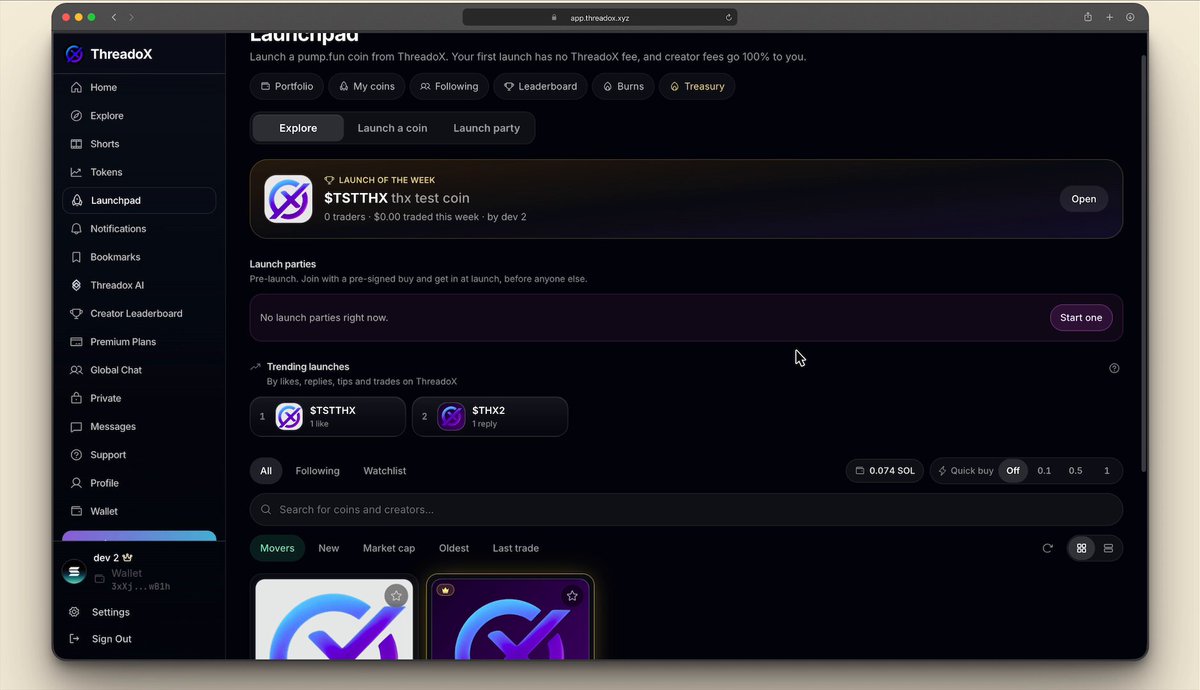Open Global Chat from the sidebar
The height and width of the screenshot is (690, 1200).
pyautogui.click(x=139, y=370)
